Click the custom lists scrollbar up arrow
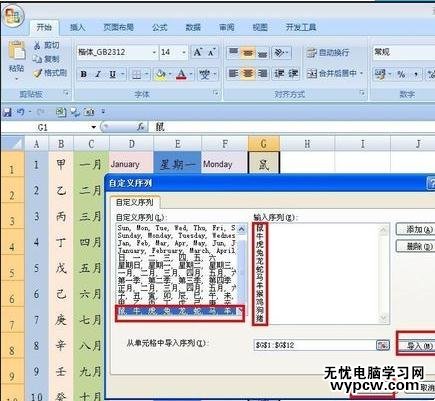The height and width of the screenshot is (401, 435). (x=241, y=229)
